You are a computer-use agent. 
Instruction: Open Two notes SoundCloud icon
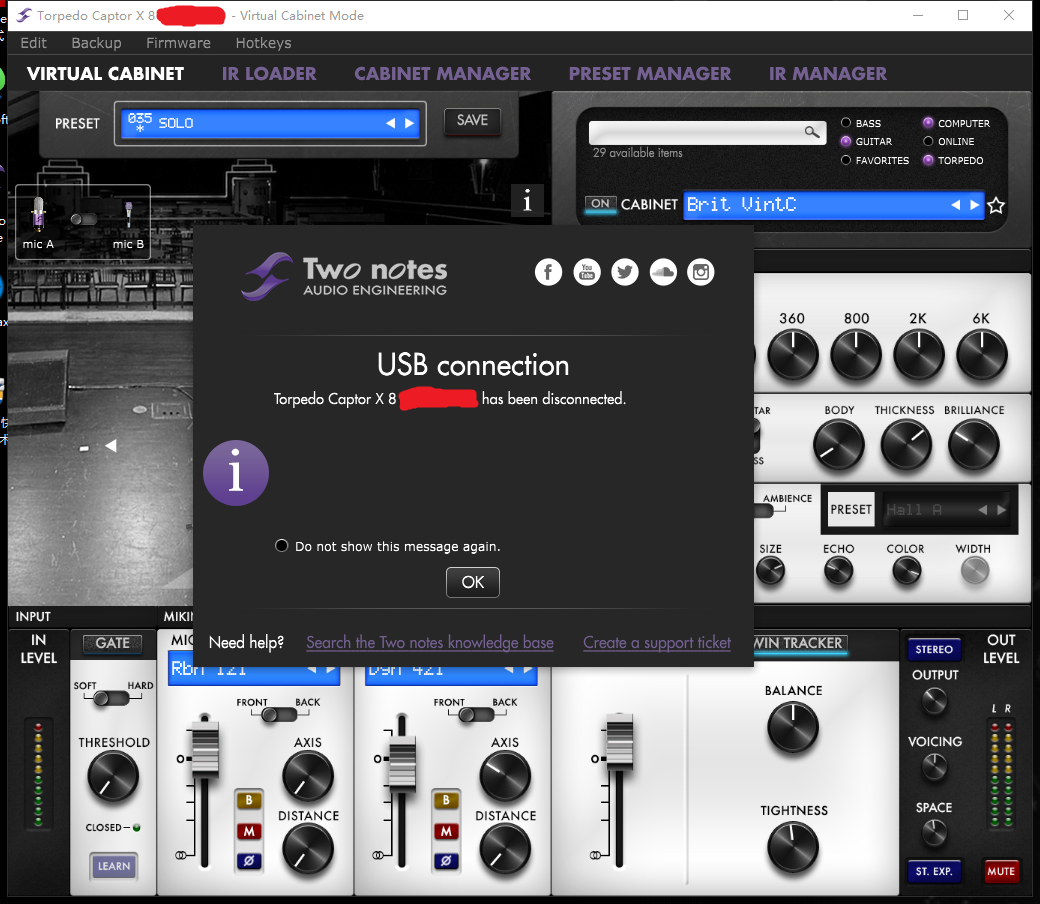663,272
